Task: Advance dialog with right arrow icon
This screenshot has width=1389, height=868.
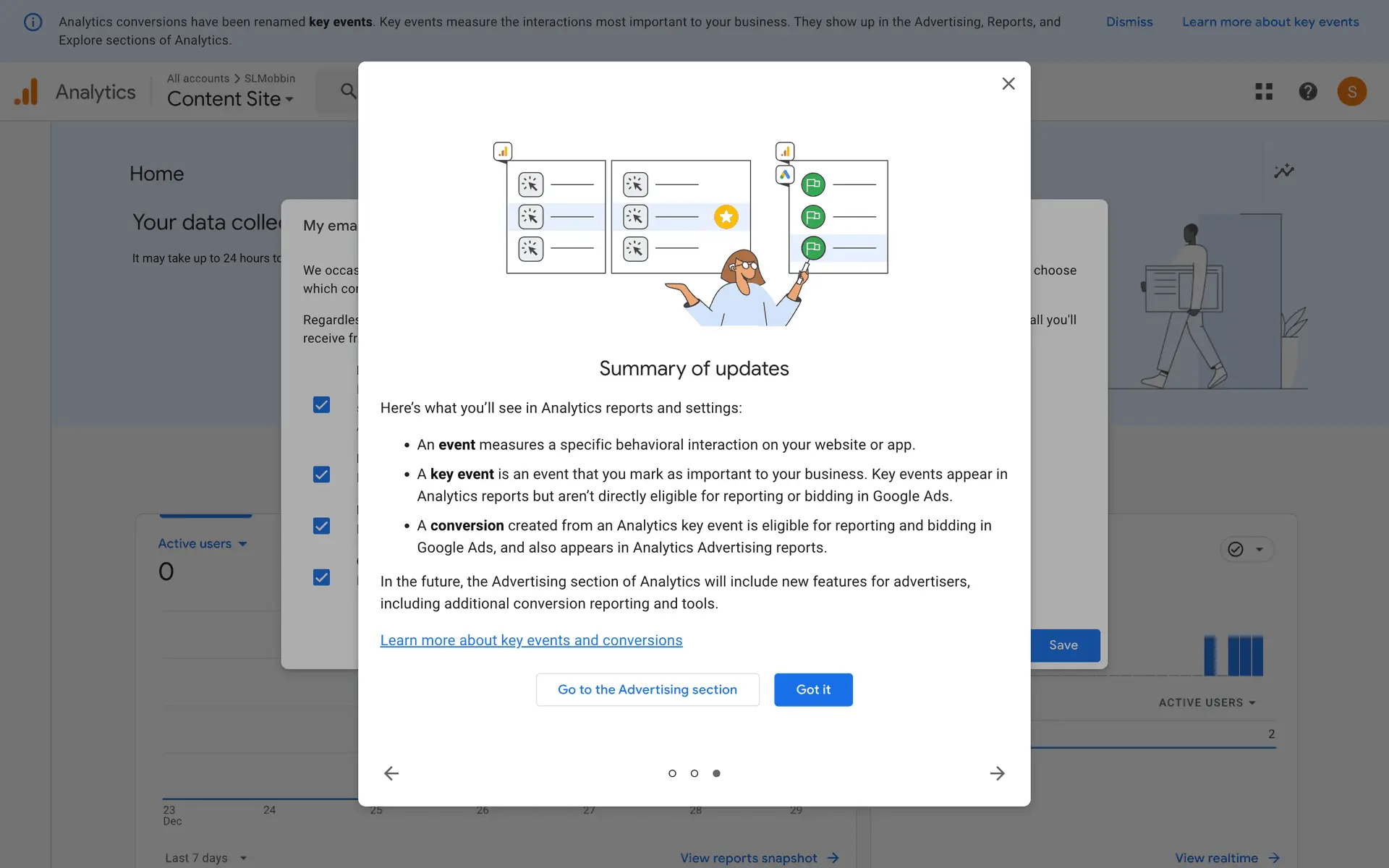Action: 997,773
